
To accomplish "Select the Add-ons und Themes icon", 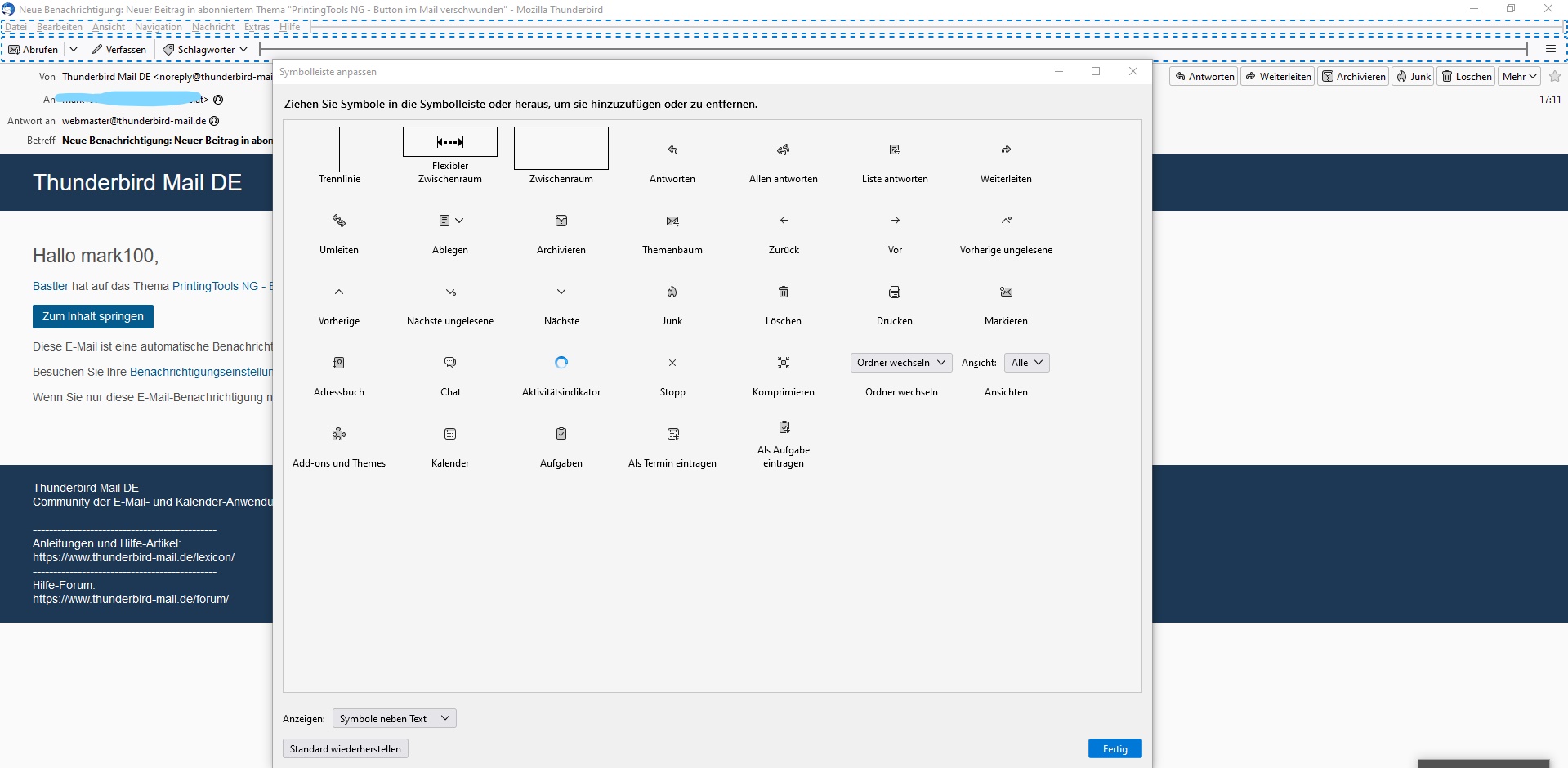I will pos(339,434).
